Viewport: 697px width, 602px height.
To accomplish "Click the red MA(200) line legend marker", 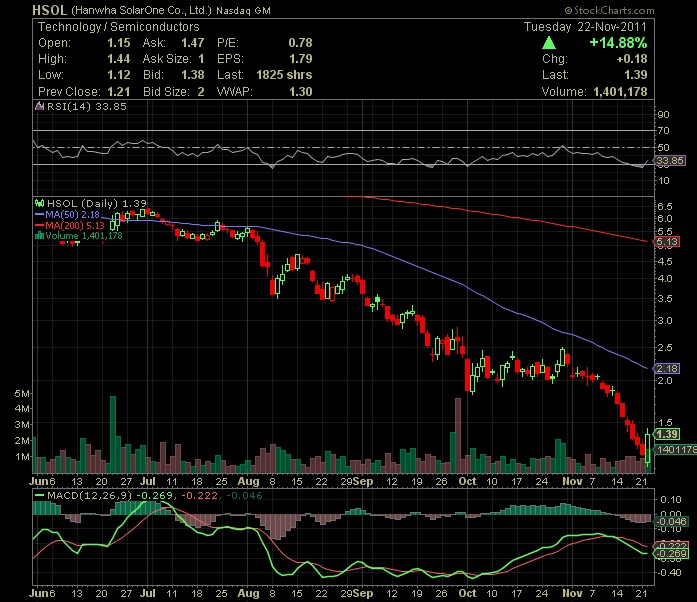I will pos(40,225).
